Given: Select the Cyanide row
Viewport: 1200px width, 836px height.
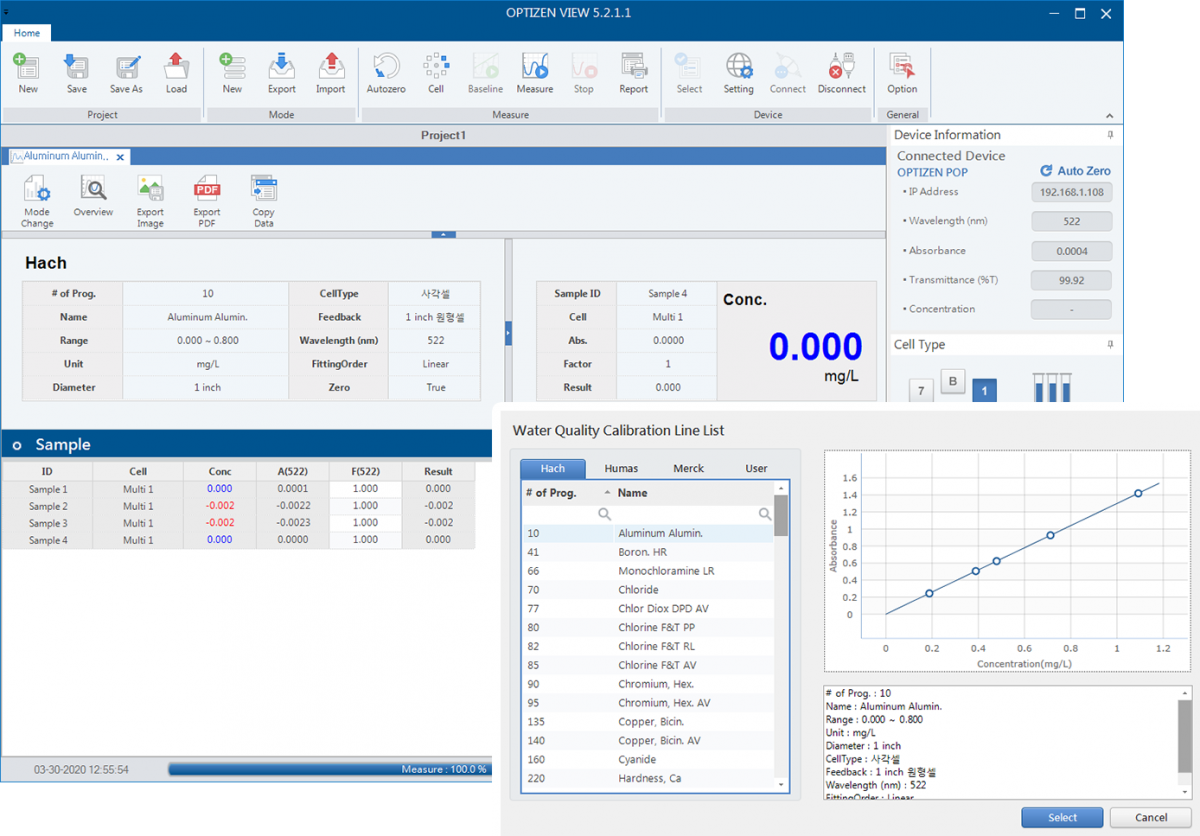Looking at the screenshot, I should 649,759.
